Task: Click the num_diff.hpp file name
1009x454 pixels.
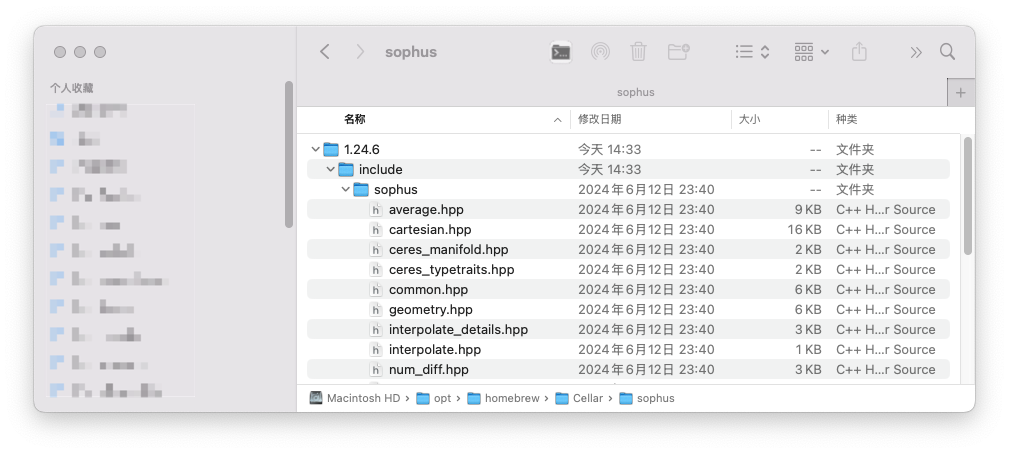Action: tap(429, 369)
